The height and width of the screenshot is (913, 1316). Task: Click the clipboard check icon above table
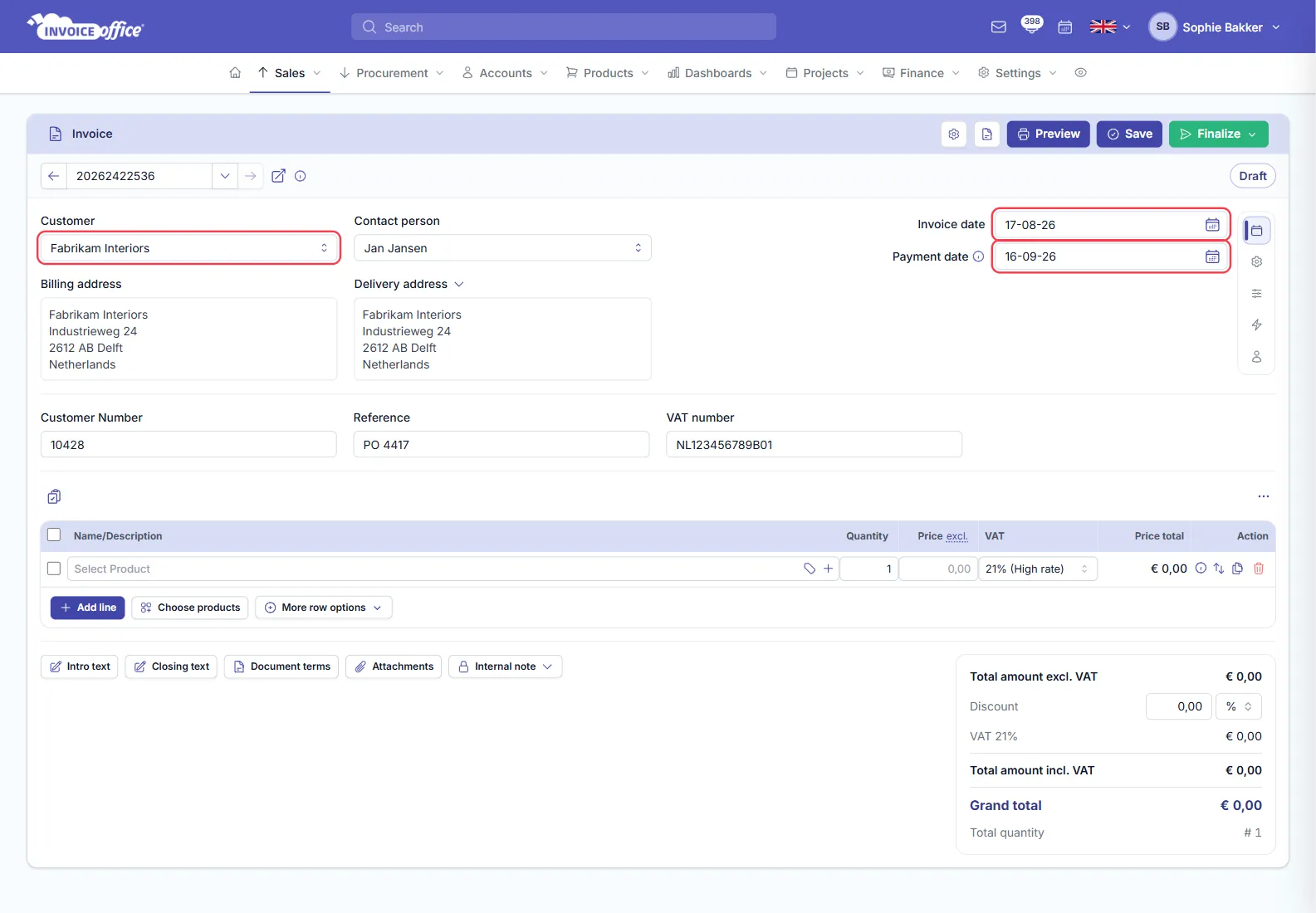54,496
